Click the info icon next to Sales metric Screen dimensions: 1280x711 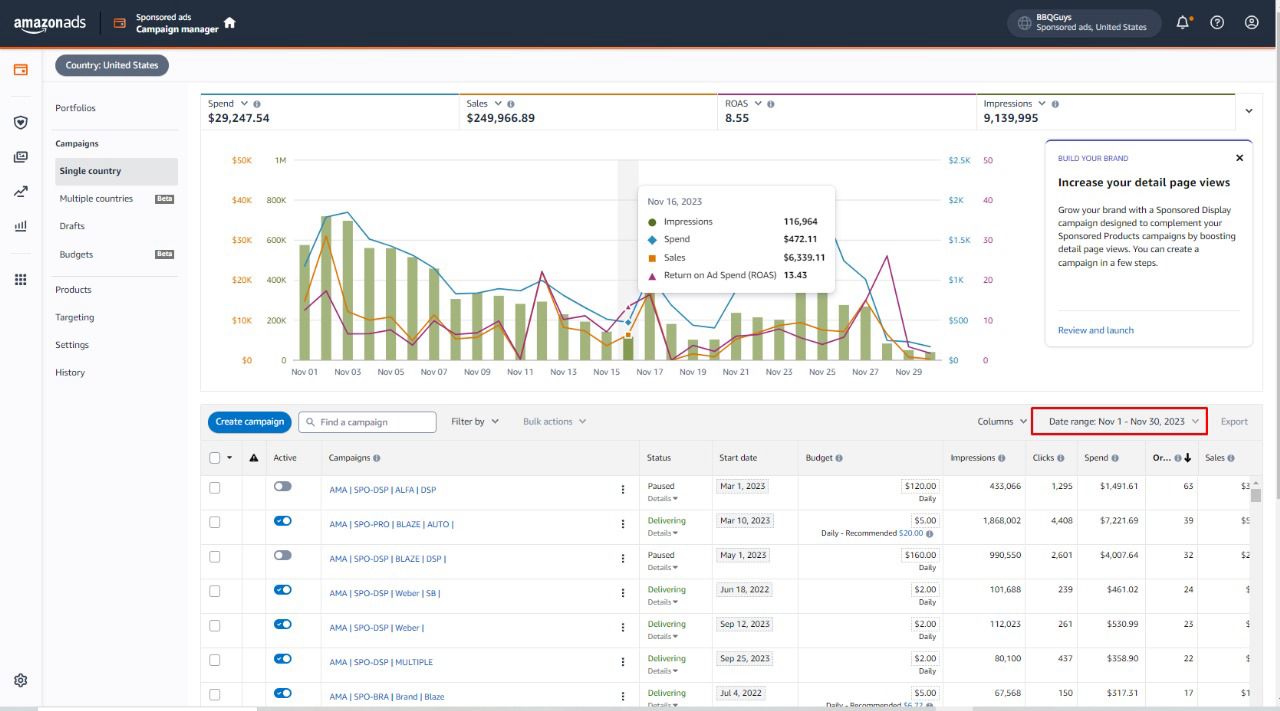tap(511, 104)
